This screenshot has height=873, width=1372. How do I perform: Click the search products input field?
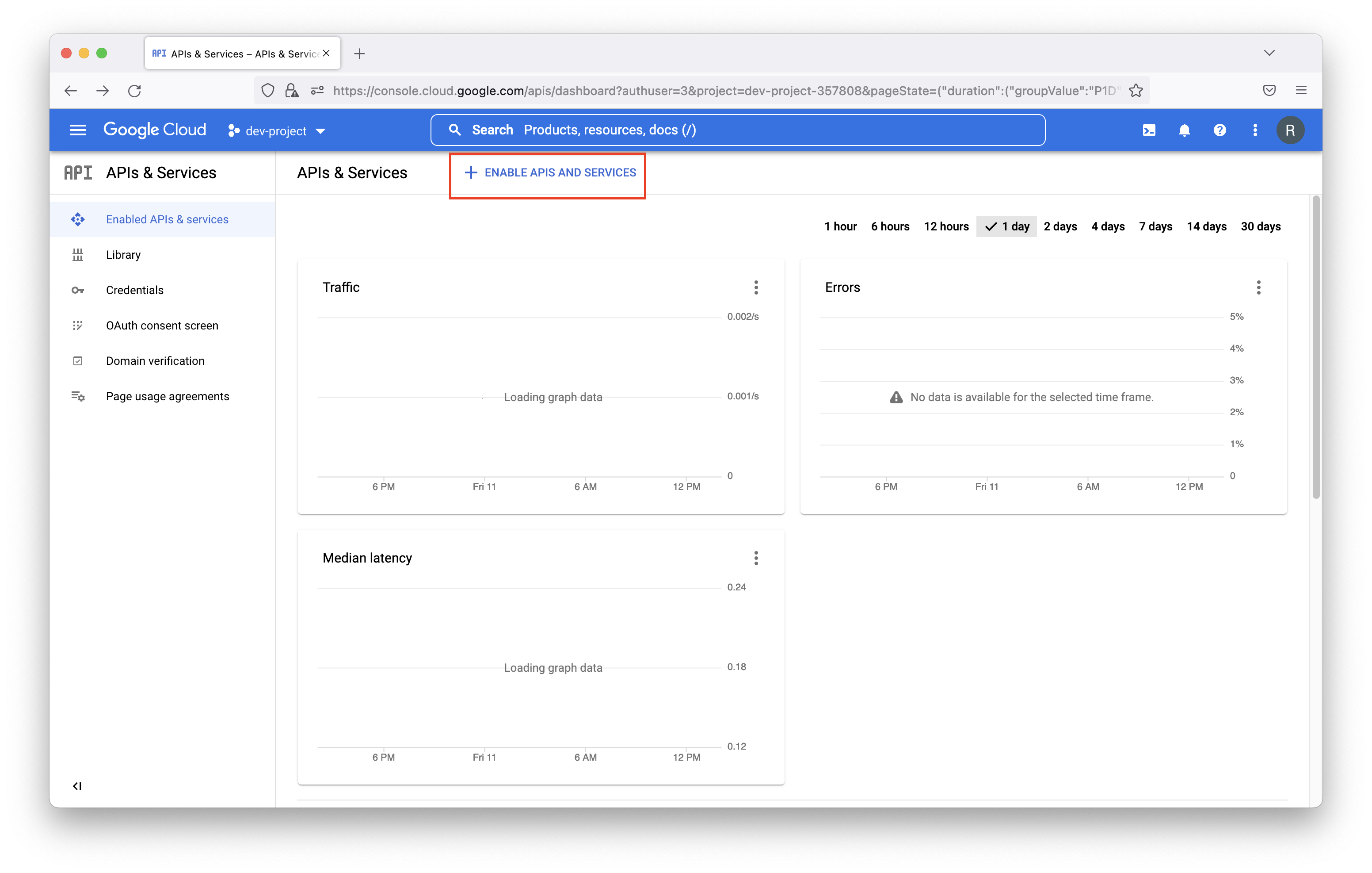click(738, 130)
